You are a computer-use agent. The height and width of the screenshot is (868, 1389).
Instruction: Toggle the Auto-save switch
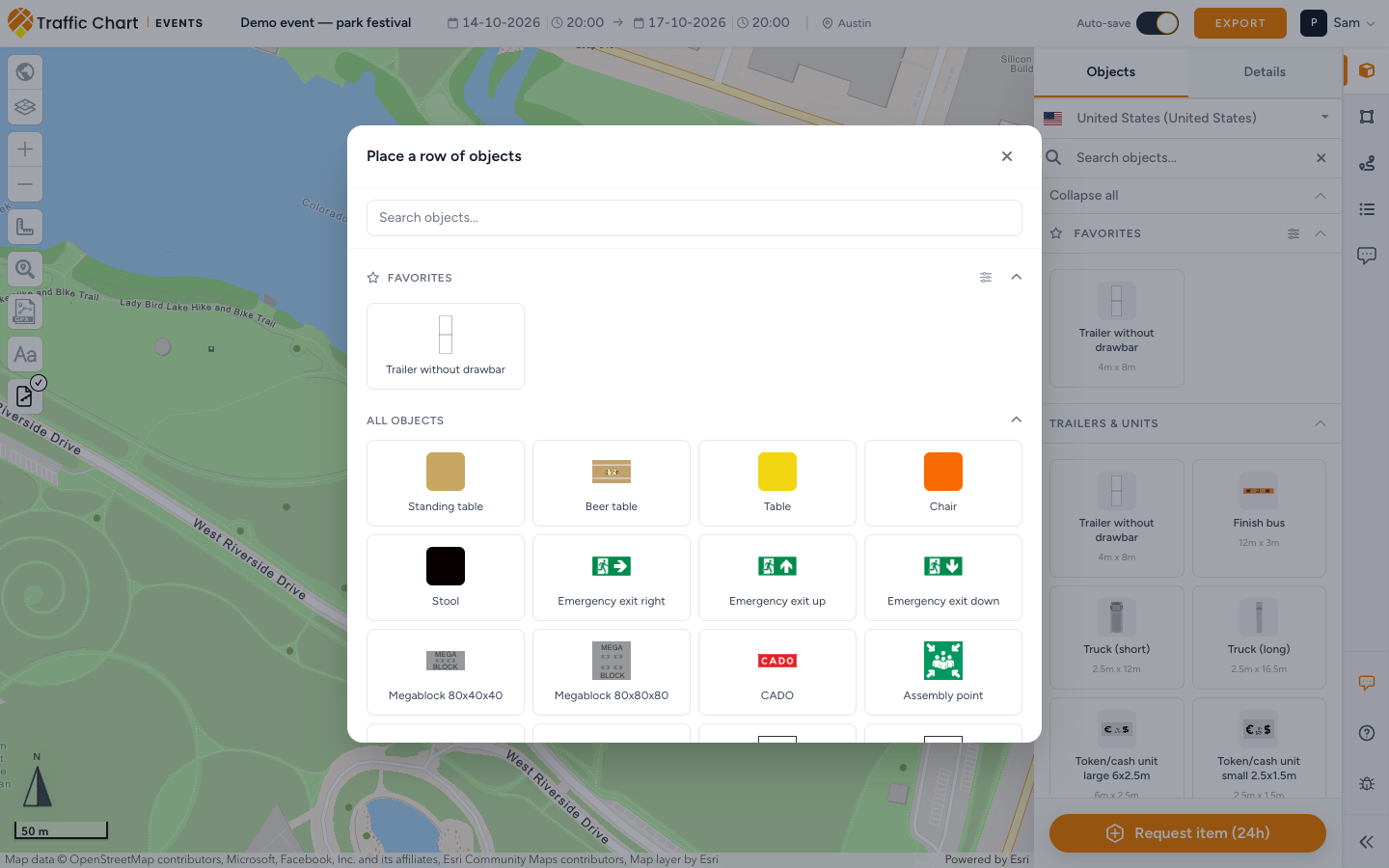pyautogui.click(x=1157, y=23)
